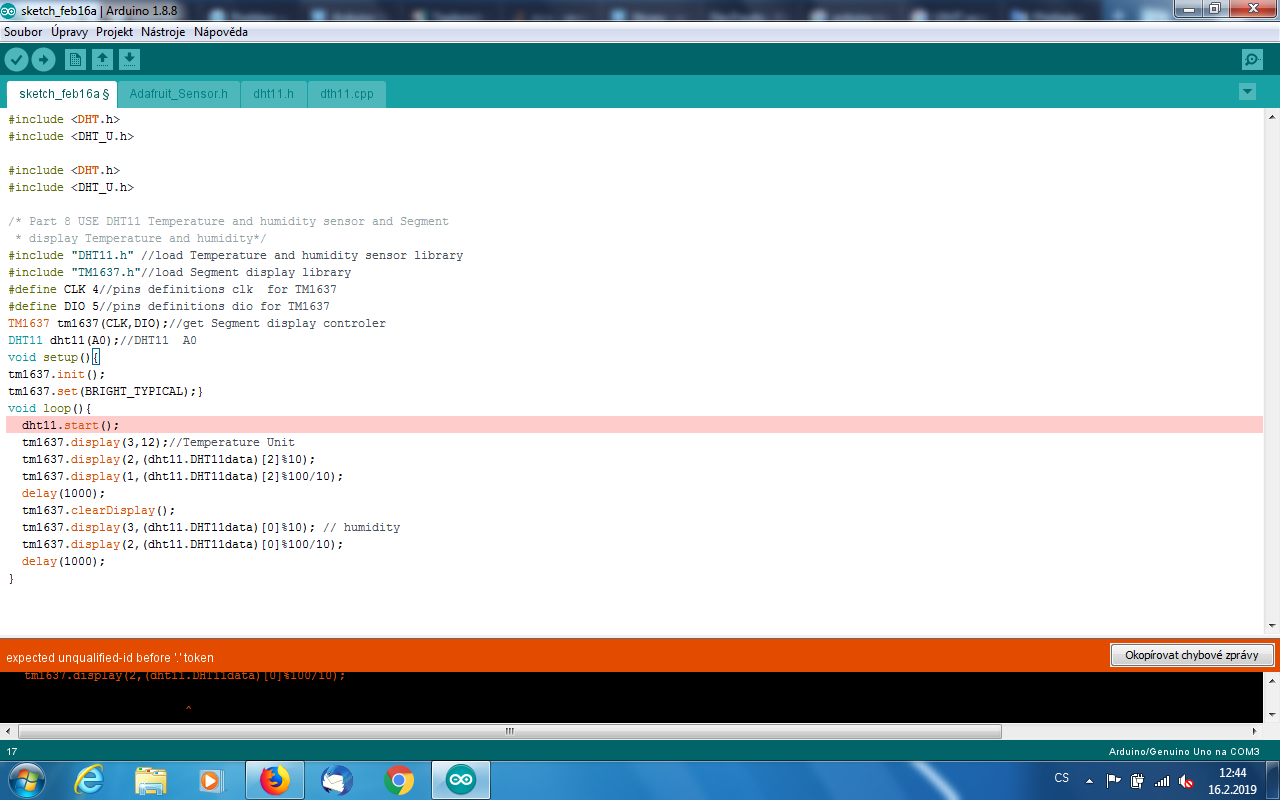Click the Arduino icon in taskbar
1280x800 pixels.
click(461, 780)
